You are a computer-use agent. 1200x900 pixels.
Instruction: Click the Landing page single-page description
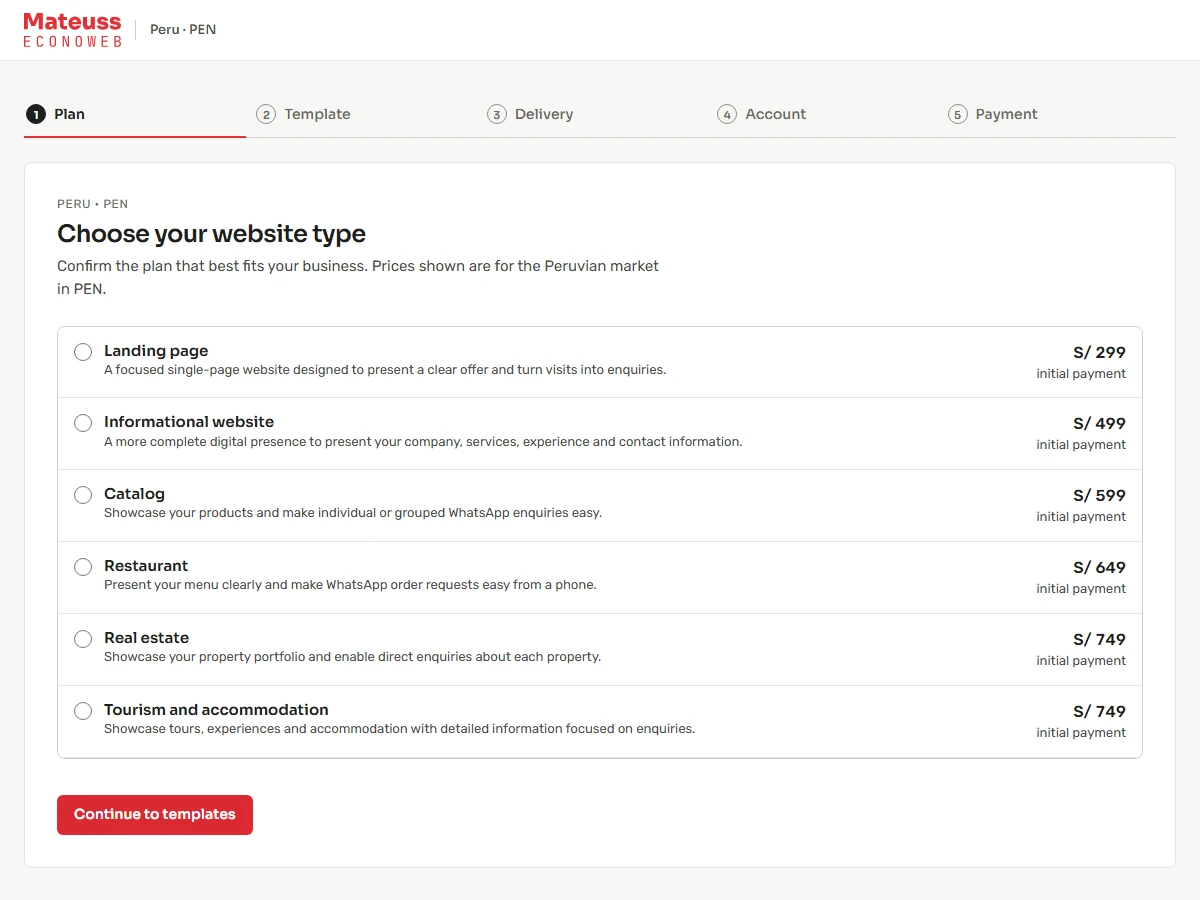tap(385, 370)
